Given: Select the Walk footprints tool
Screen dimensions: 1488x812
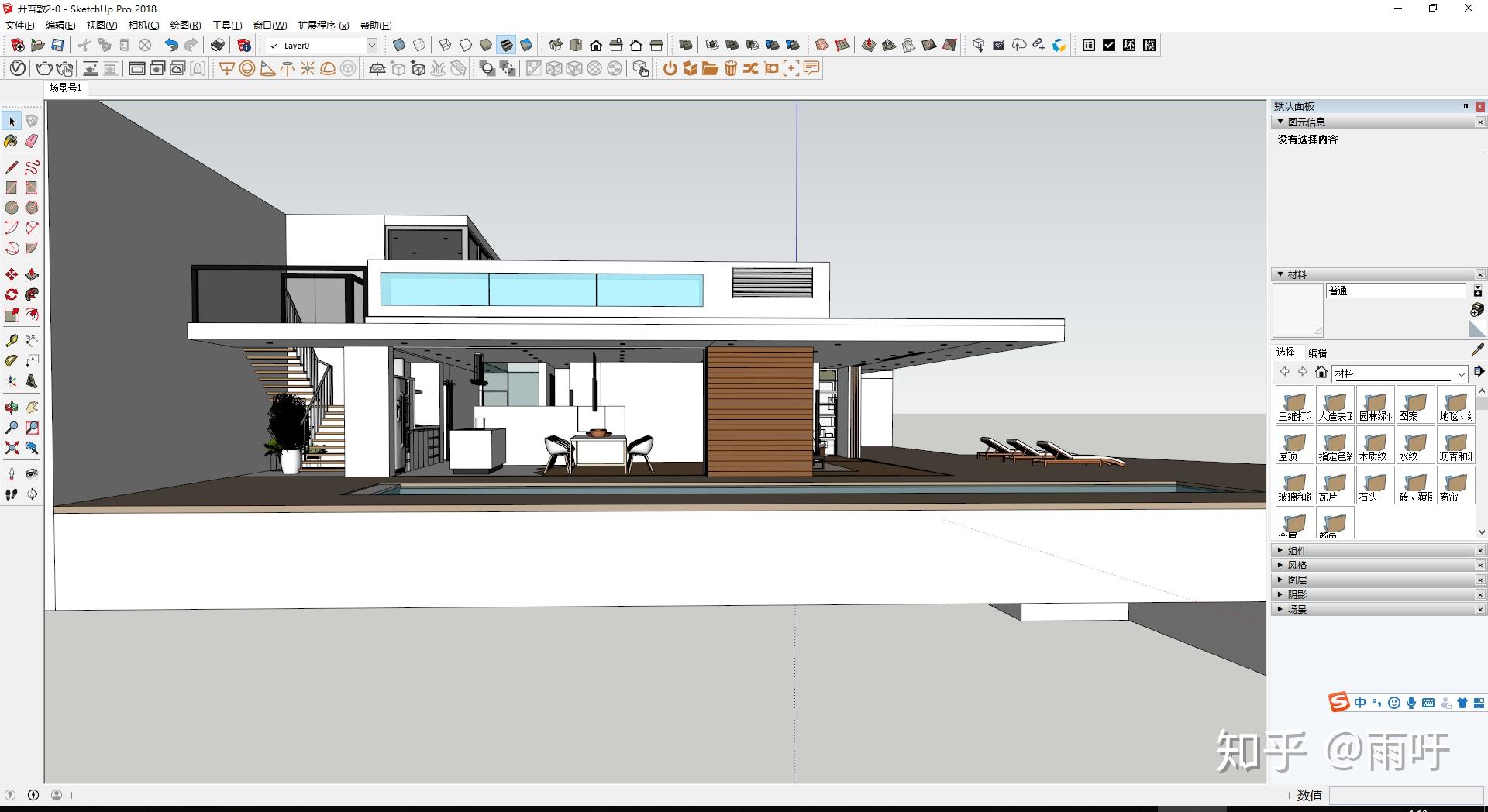Looking at the screenshot, I should tap(12, 494).
